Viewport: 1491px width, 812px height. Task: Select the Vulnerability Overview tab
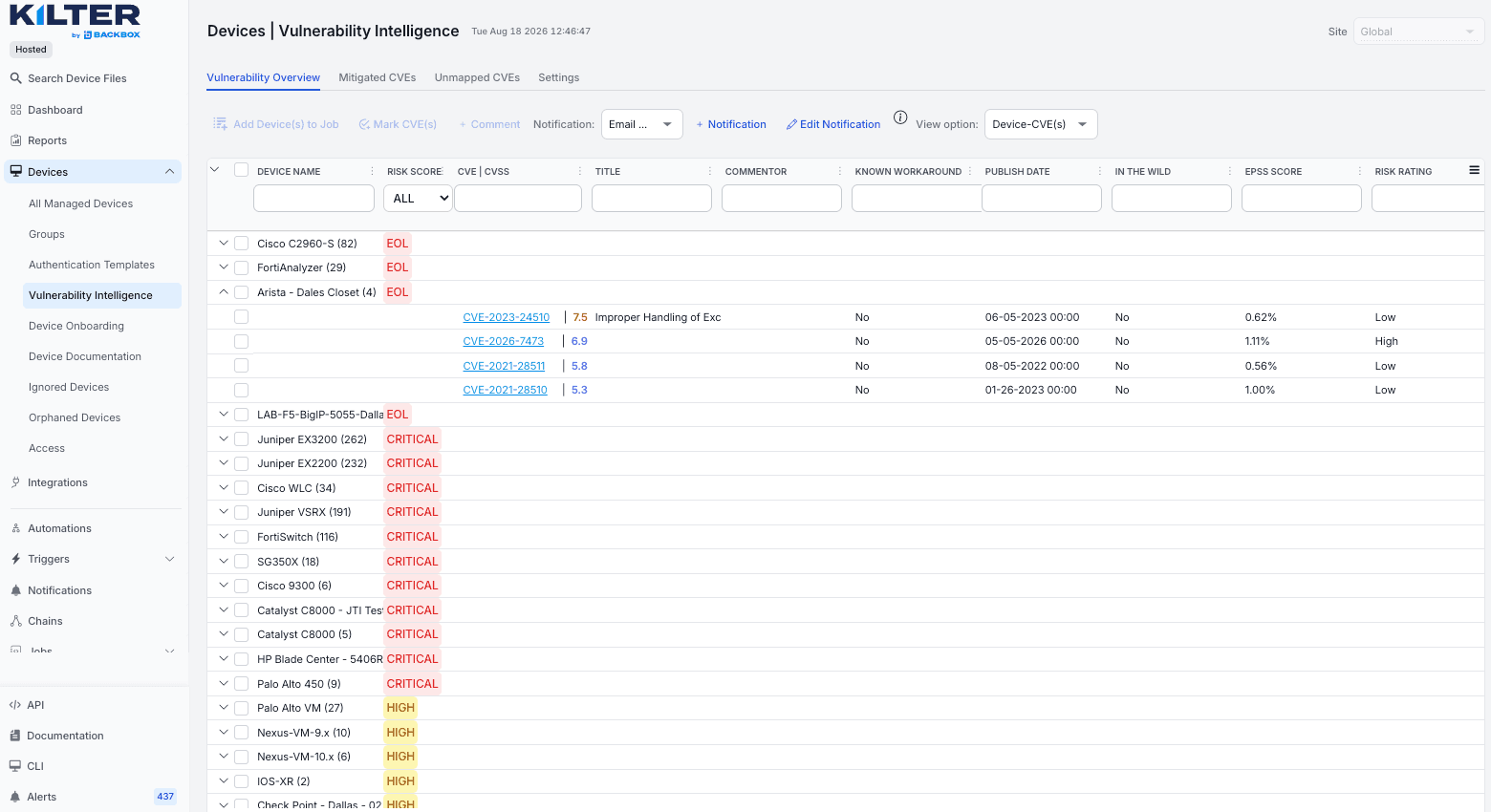[x=263, y=77]
